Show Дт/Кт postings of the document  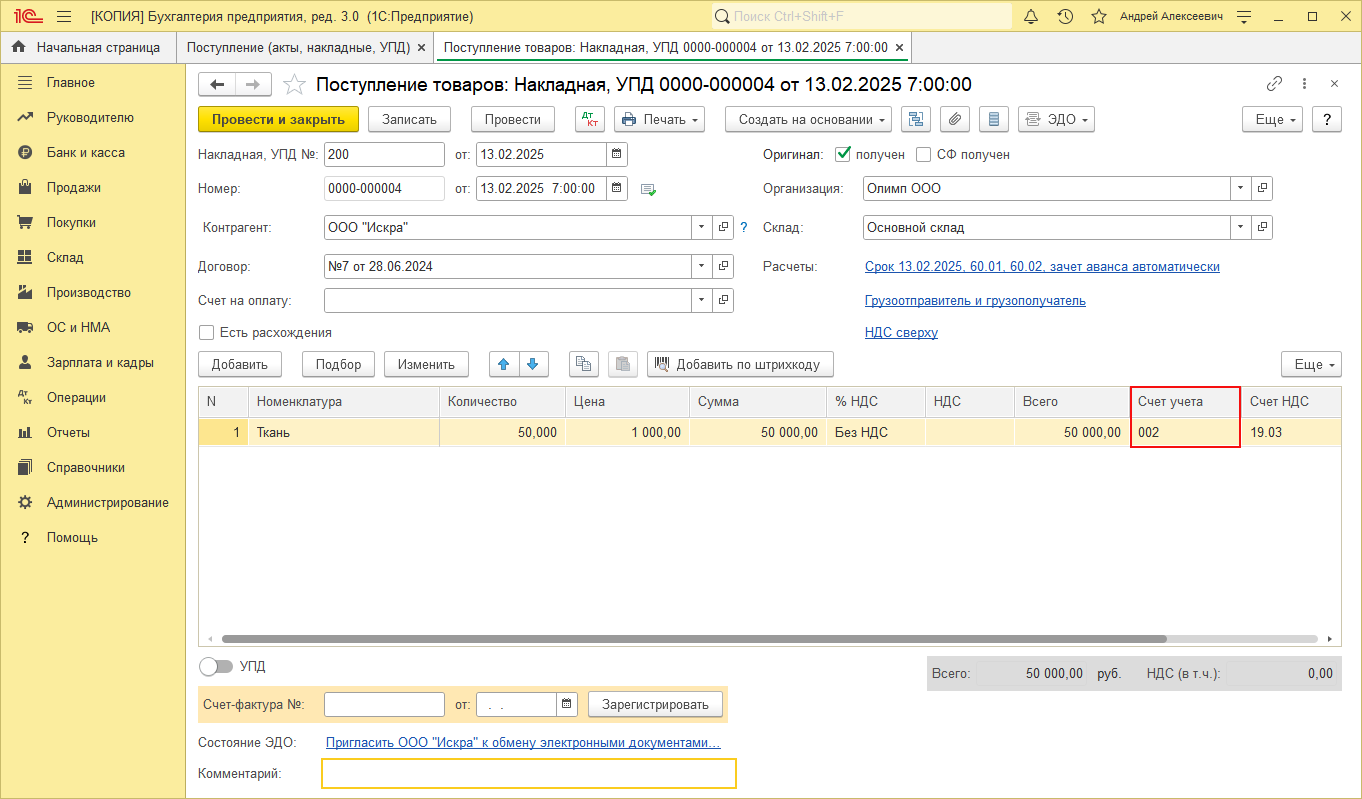pyautogui.click(x=590, y=119)
